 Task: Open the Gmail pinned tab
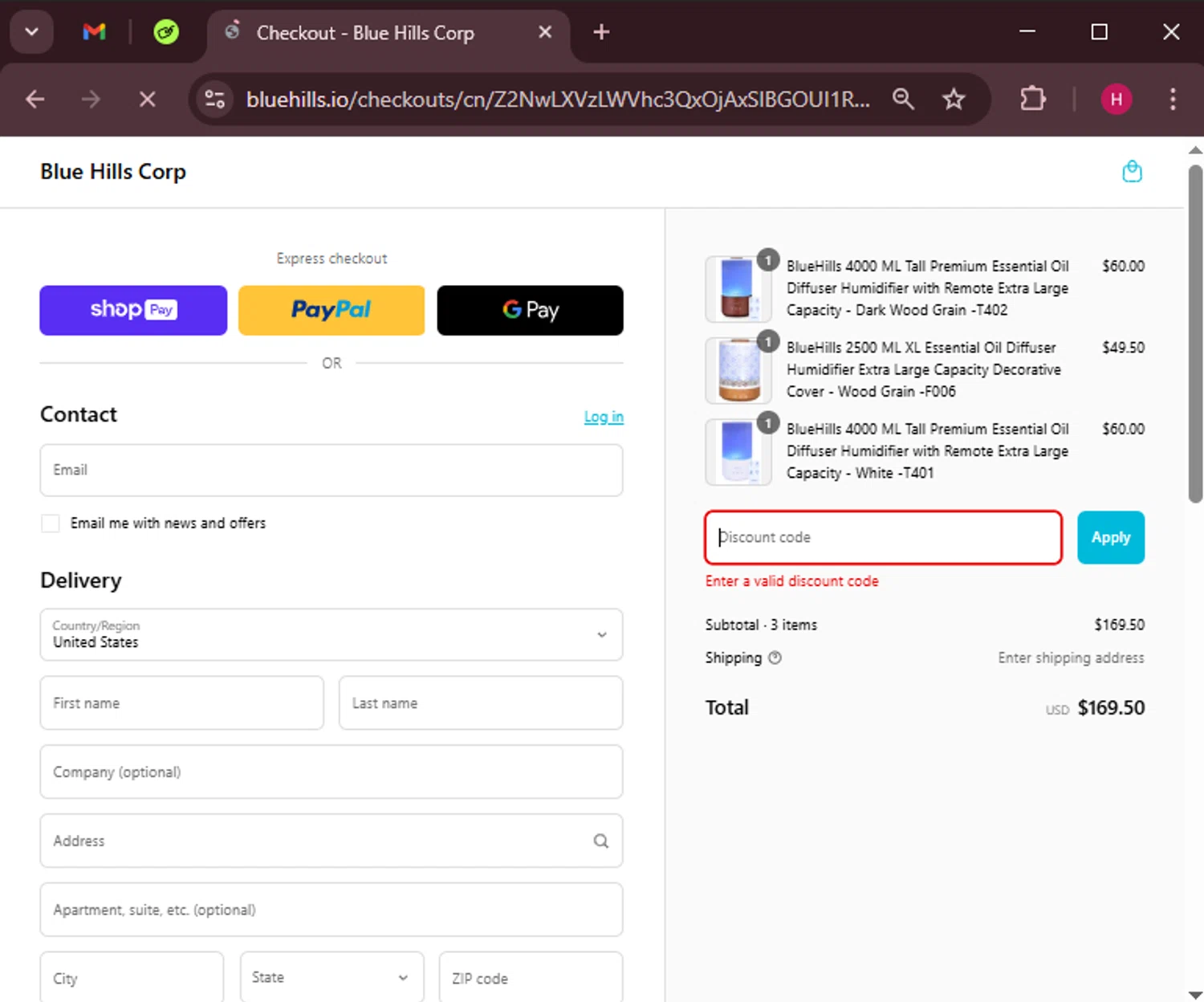coord(95,32)
